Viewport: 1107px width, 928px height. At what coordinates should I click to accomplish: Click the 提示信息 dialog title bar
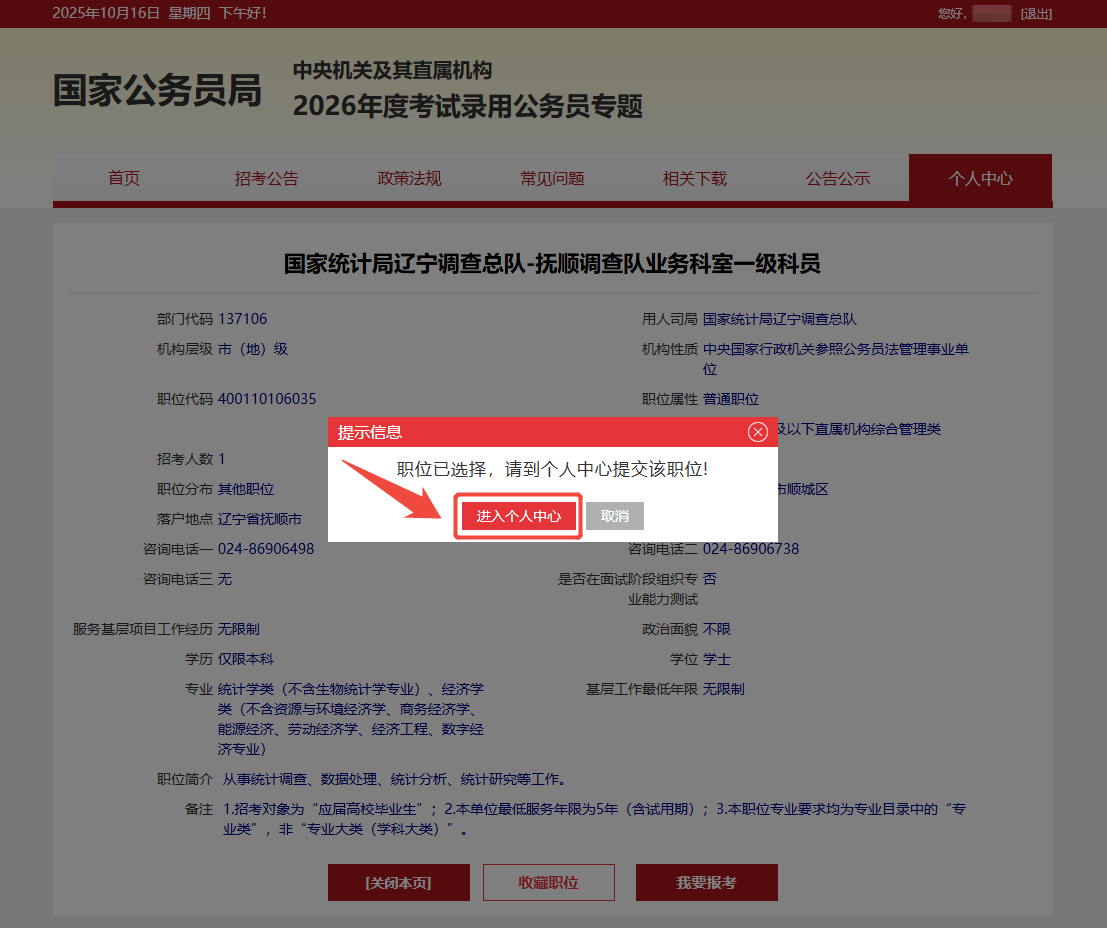point(540,432)
